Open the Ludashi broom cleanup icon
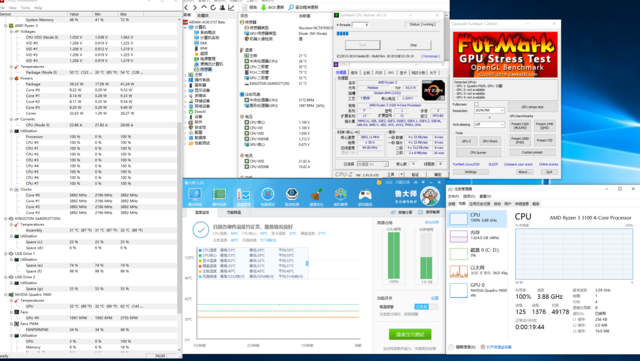Image resolution: width=640 pixels, height=361 pixels. (316, 195)
